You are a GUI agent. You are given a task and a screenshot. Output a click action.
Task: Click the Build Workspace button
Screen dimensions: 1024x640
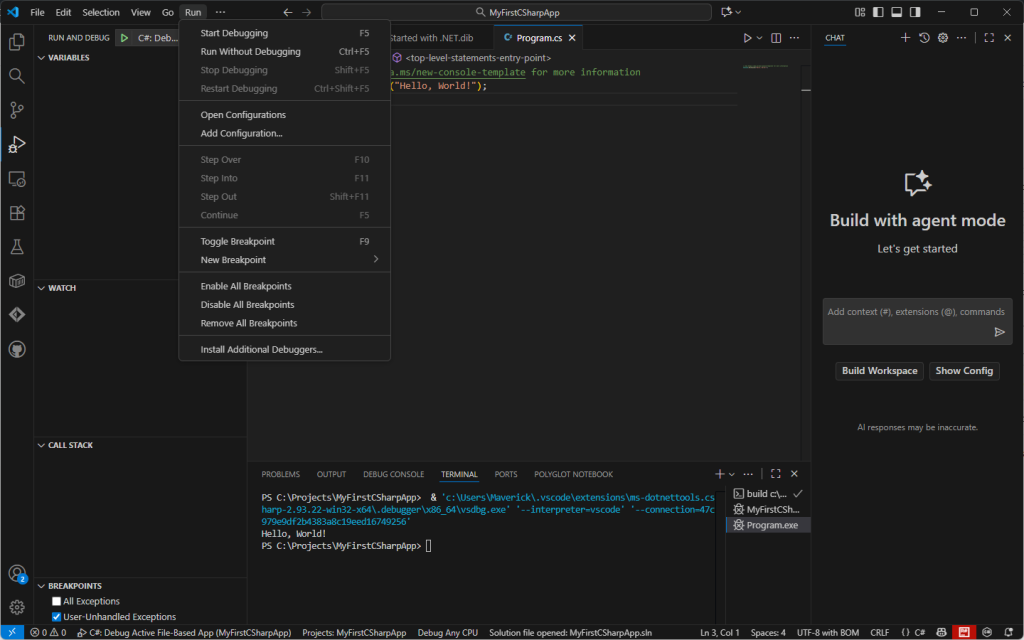click(x=880, y=371)
